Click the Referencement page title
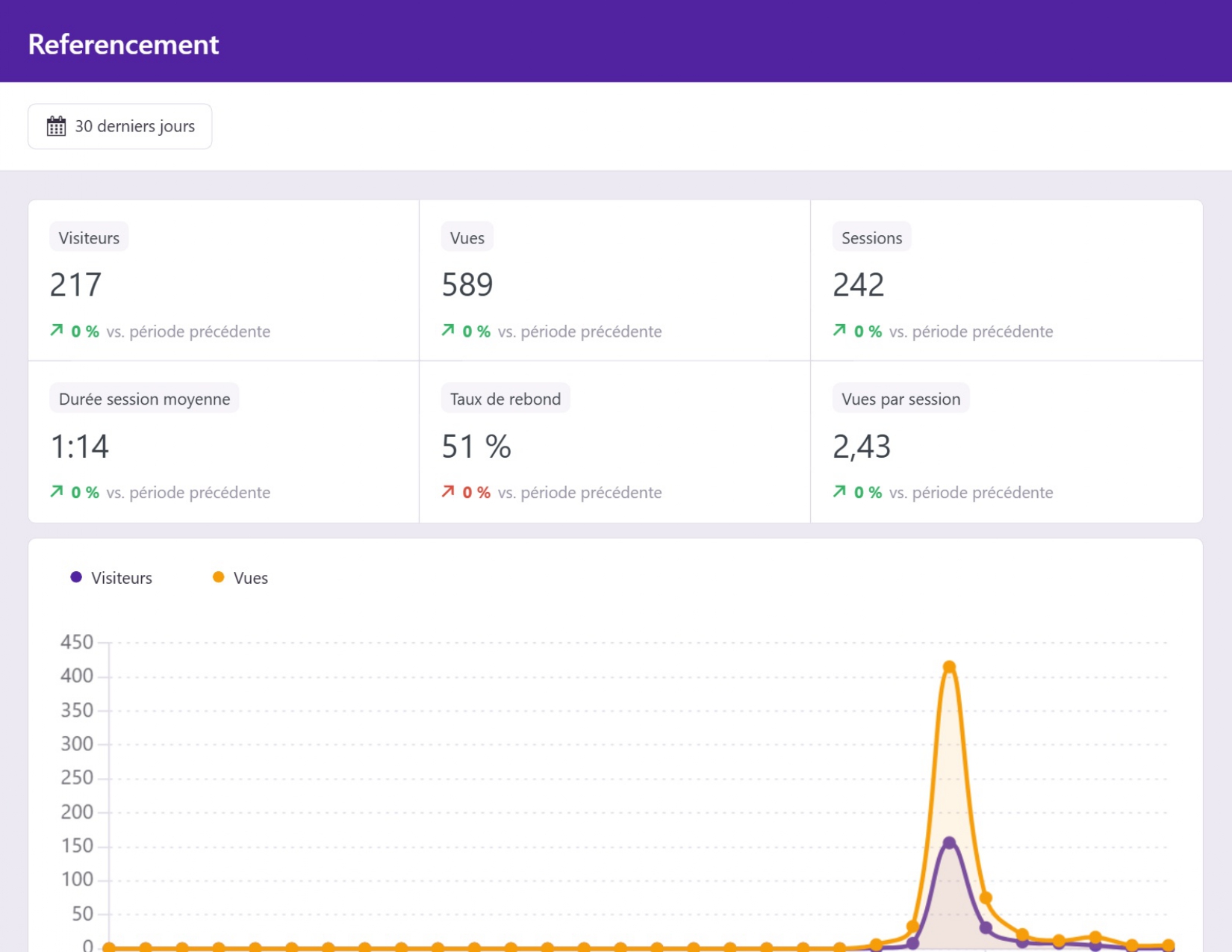Screen dimensions: 1232x952 coord(123,44)
